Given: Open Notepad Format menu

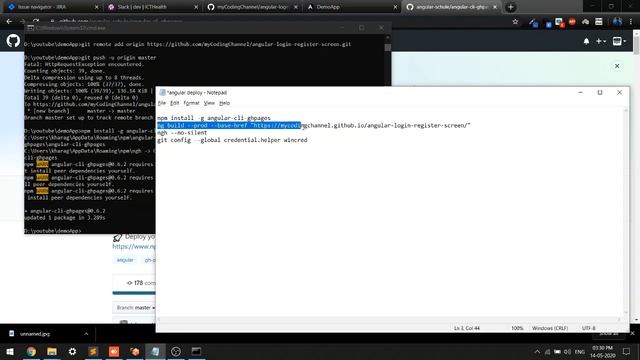Looking at the screenshot, I should (x=191, y=103).
